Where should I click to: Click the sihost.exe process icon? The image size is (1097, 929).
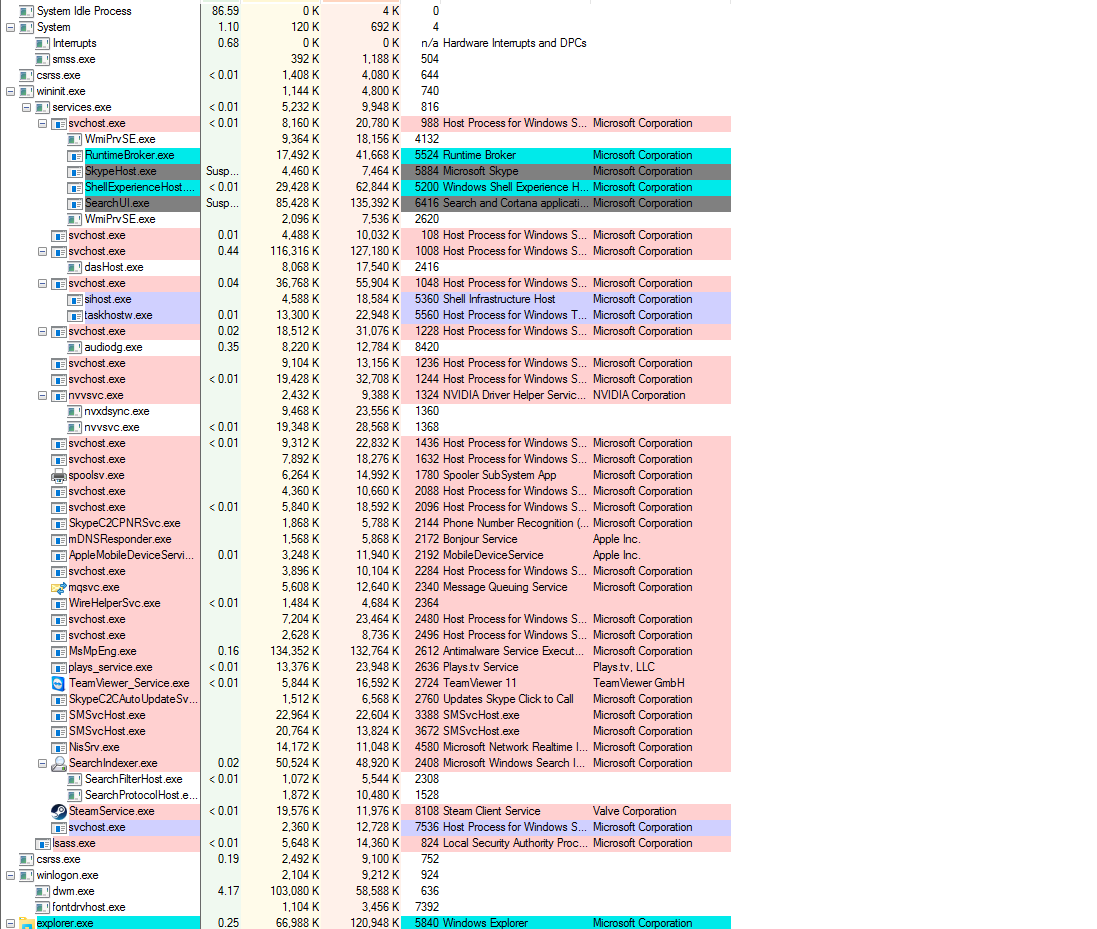(x=75, y=299)
